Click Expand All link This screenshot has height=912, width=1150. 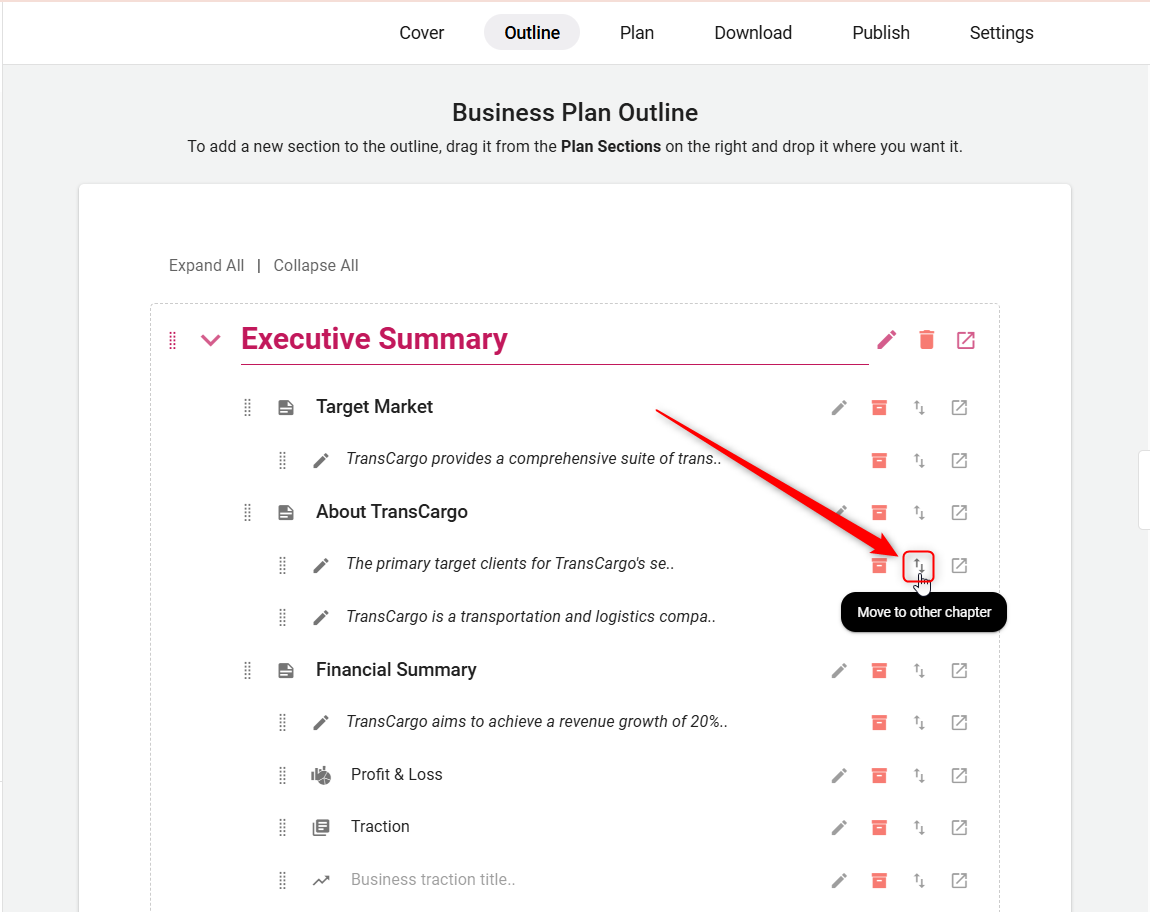[206, 265]
